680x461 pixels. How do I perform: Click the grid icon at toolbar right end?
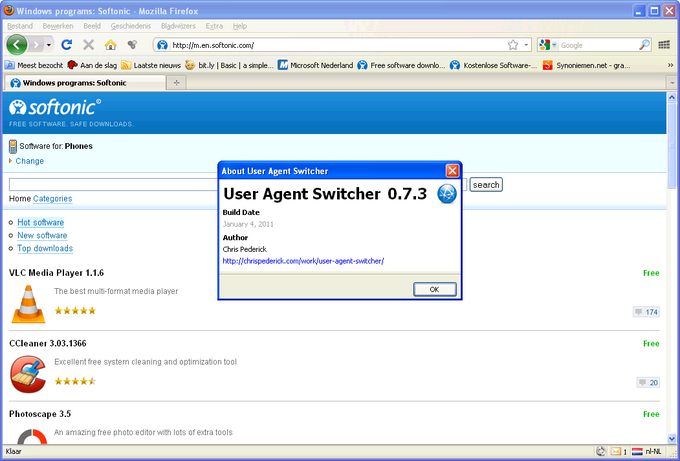click(x=664, y=45)
